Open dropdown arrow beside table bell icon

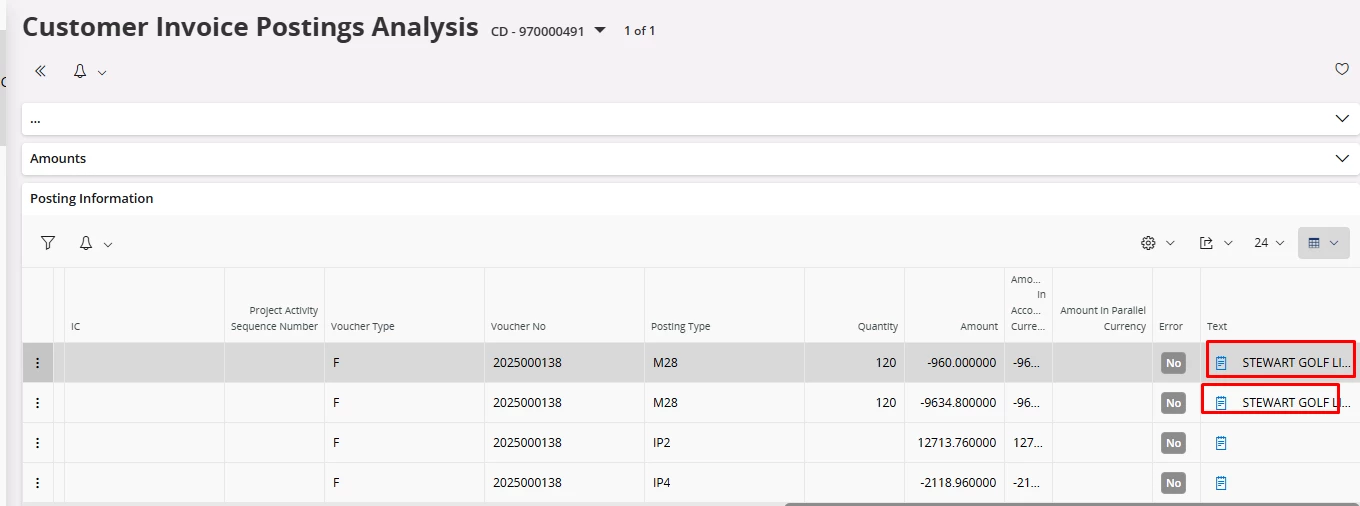(108, 244)
